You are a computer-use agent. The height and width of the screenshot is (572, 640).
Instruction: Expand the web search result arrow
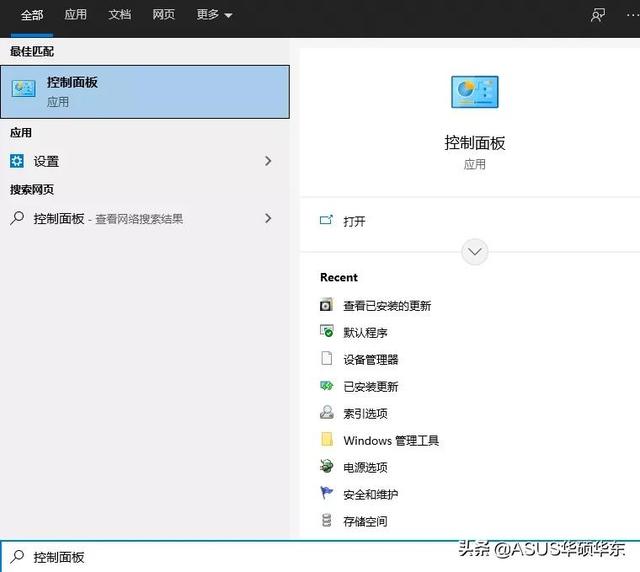click(x=268, y=218)
